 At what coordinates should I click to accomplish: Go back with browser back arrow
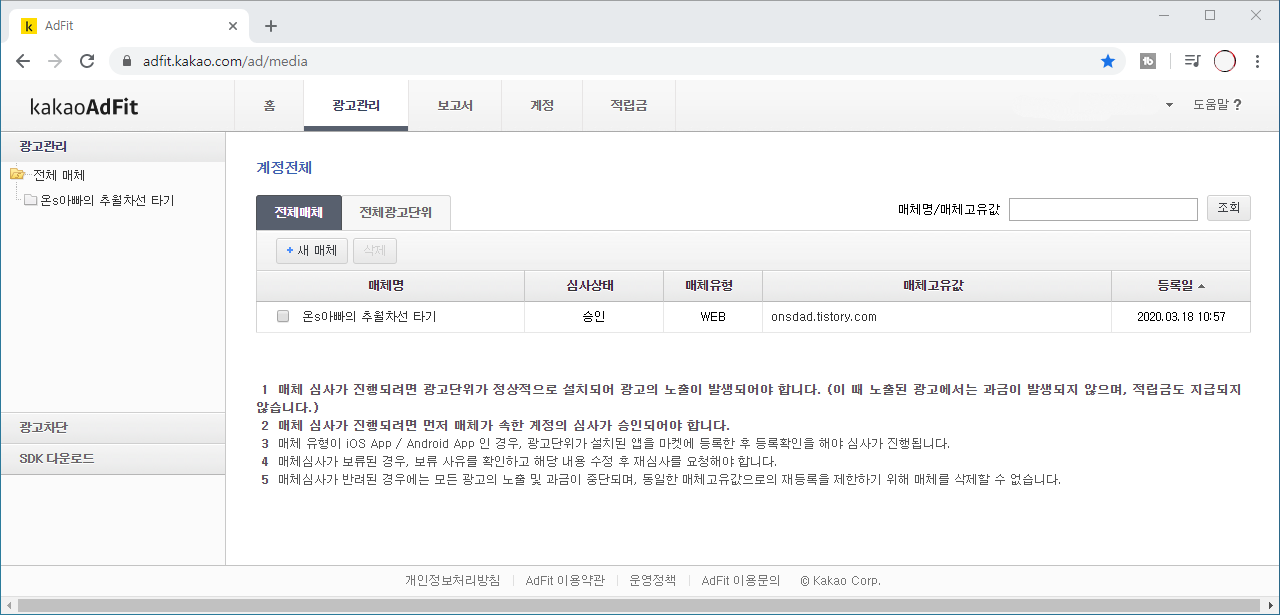click(x=23, y=61)
